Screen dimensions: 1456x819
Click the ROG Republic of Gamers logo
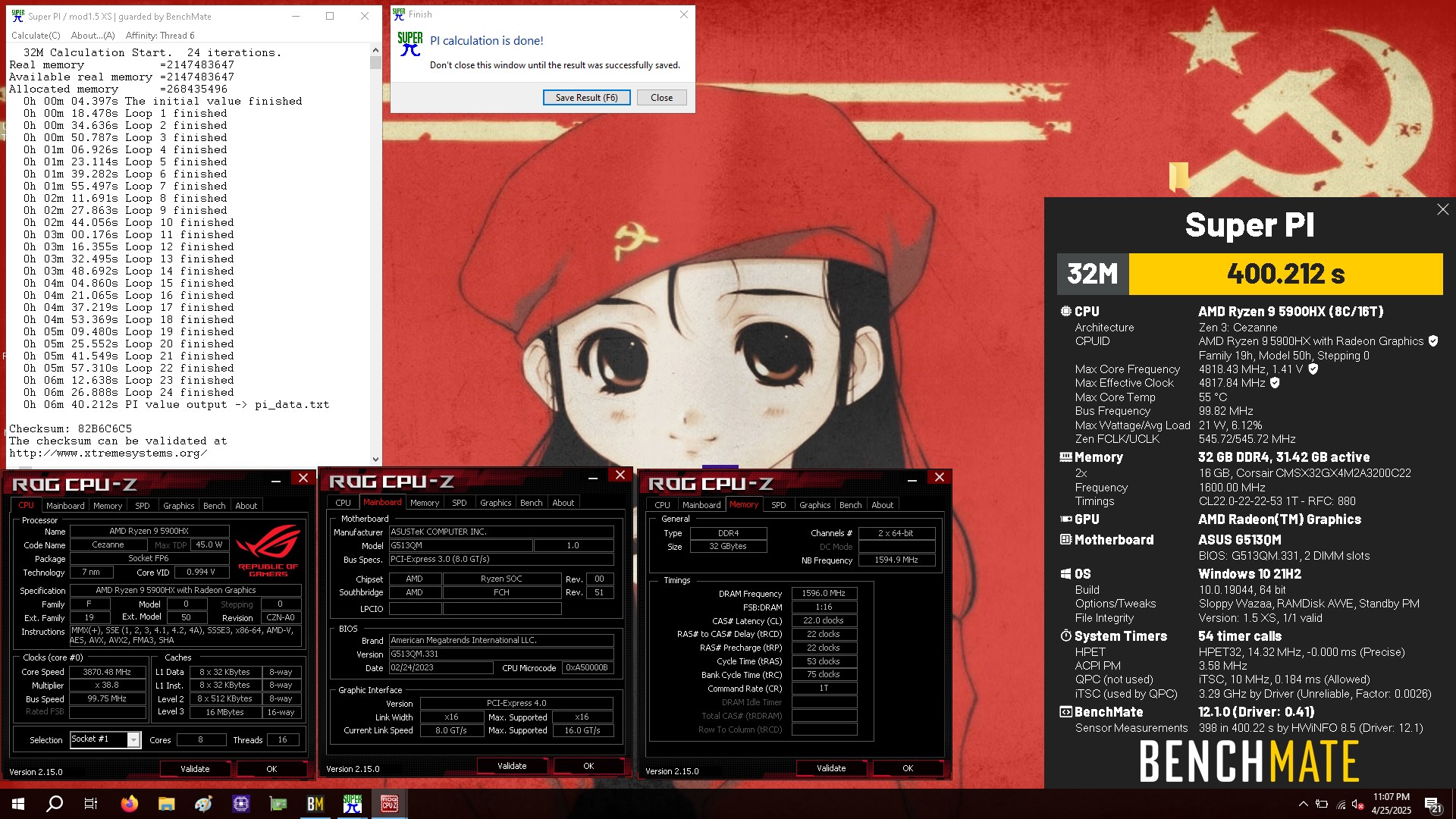tap(268, 551)
